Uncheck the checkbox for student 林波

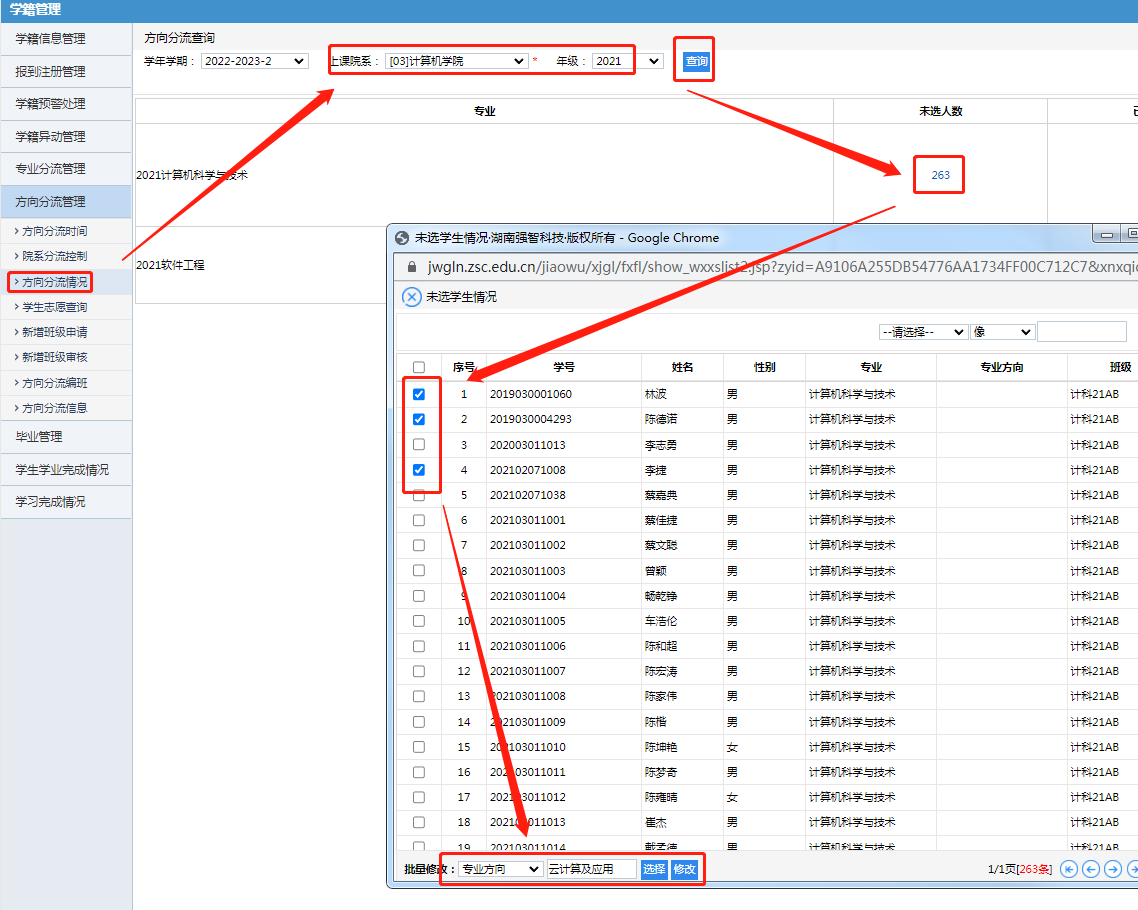click(x=419, y=394)
